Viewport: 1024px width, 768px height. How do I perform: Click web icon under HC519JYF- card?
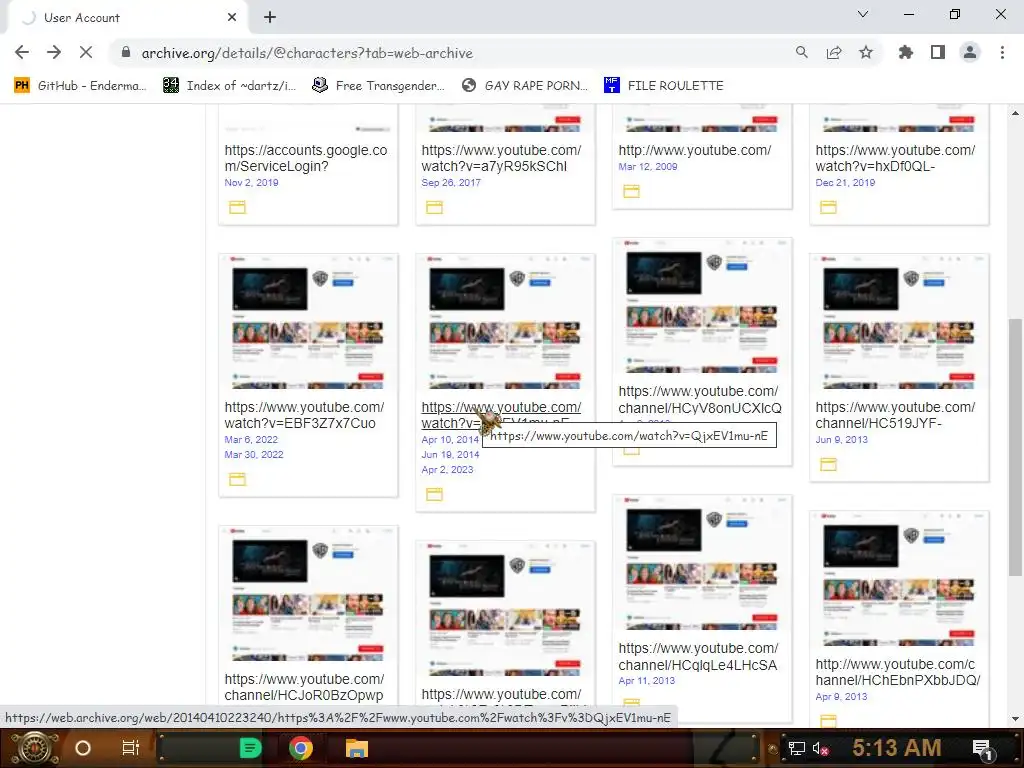click(x=828, y=464)
